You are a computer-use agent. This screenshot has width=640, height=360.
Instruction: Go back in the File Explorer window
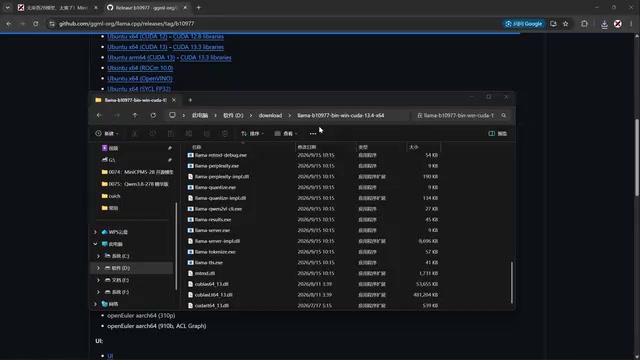point(99,116)
